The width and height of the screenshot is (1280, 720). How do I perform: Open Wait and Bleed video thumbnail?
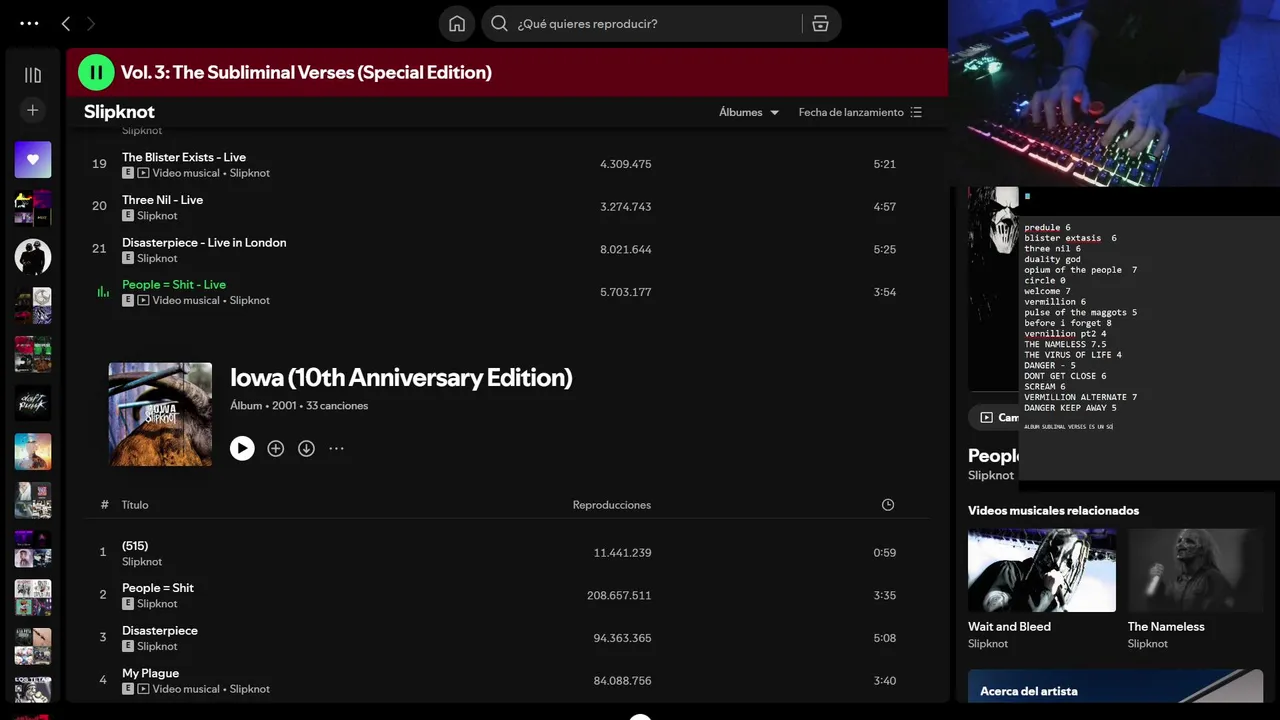1042,570
